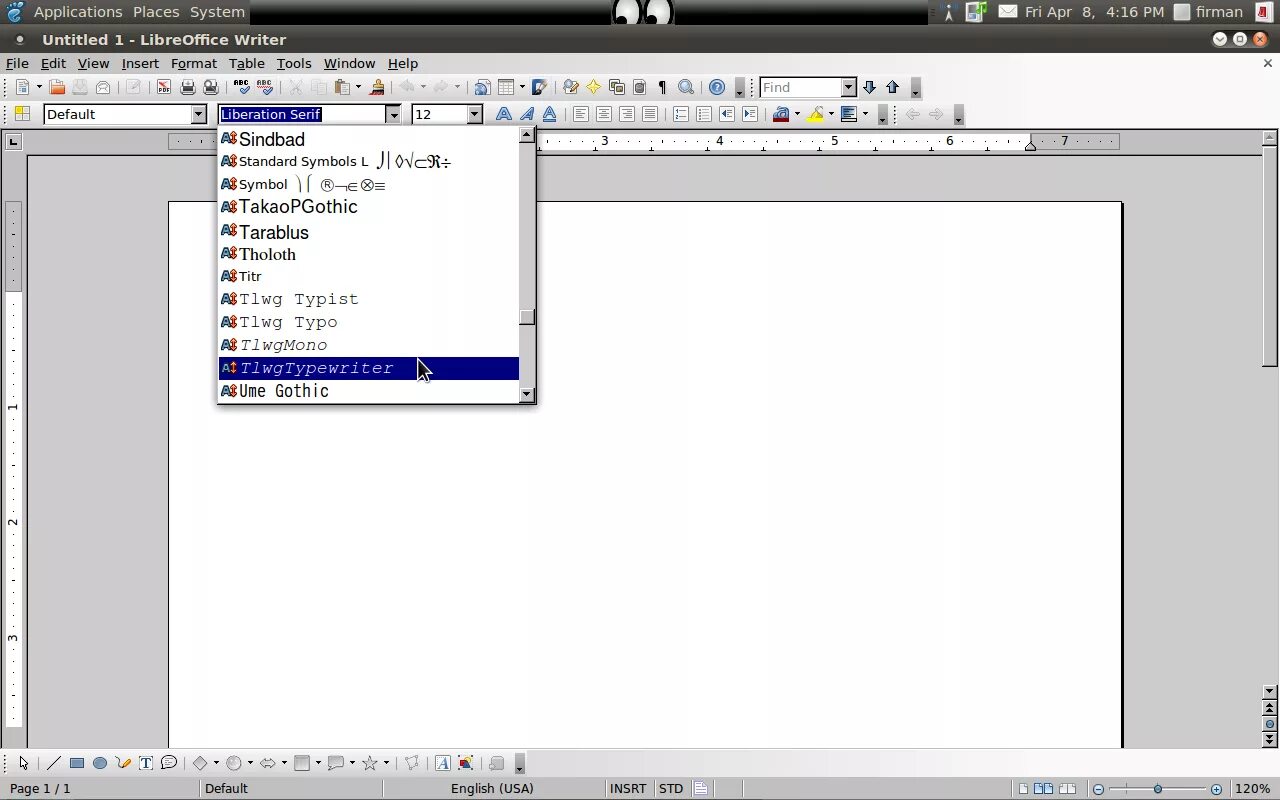Select the Sindbad font
This screenshot has width=1280, height=800.
pyautogui.click(x=368, y=139)
